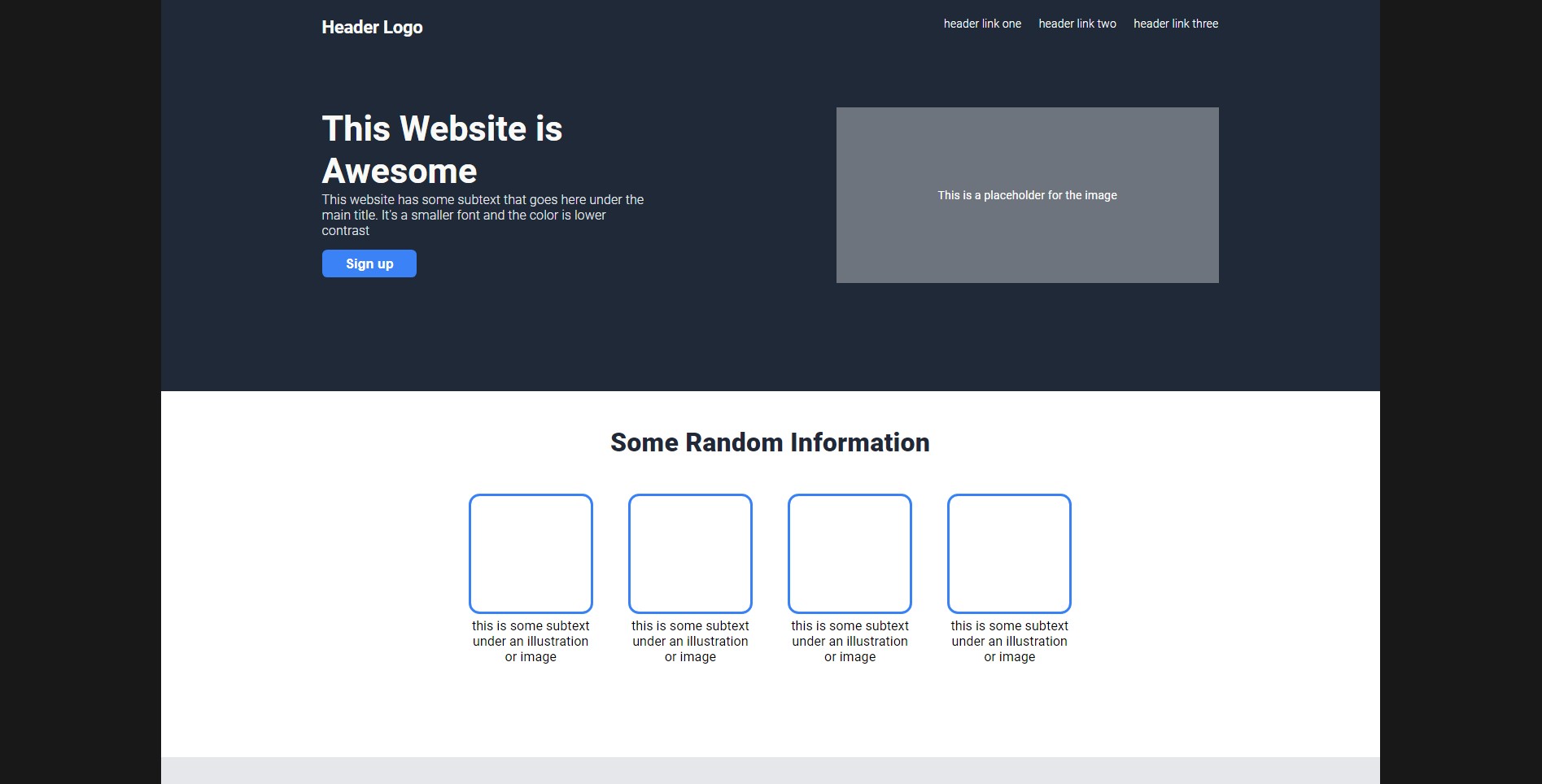This screenshot has width=1542, height=784.
Task: Click the Header Logo text
Action: [372, 27]
